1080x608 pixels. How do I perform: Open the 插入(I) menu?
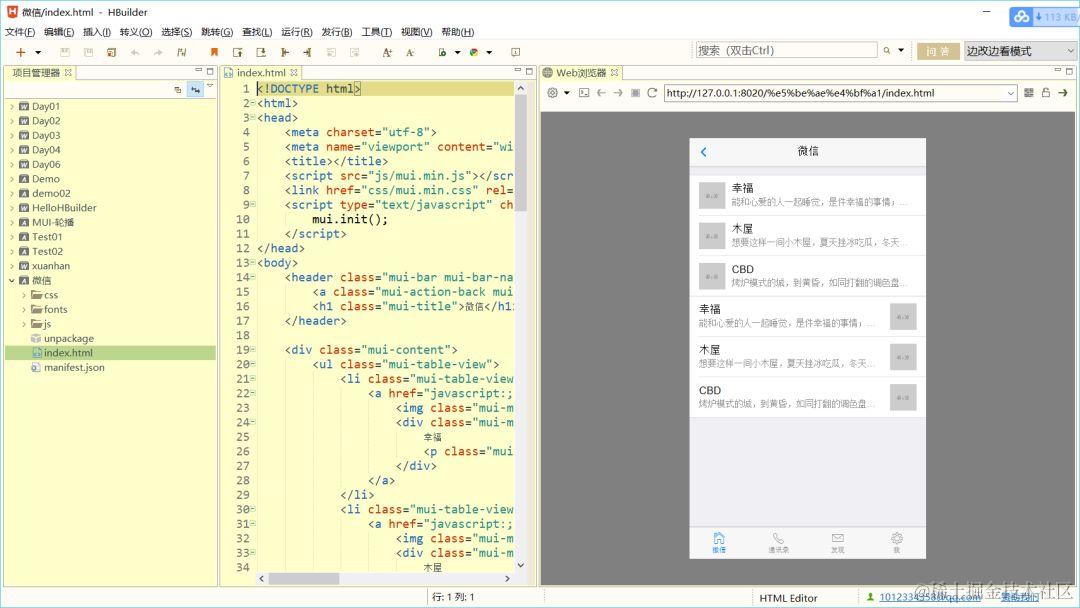[x=96, y=32]
